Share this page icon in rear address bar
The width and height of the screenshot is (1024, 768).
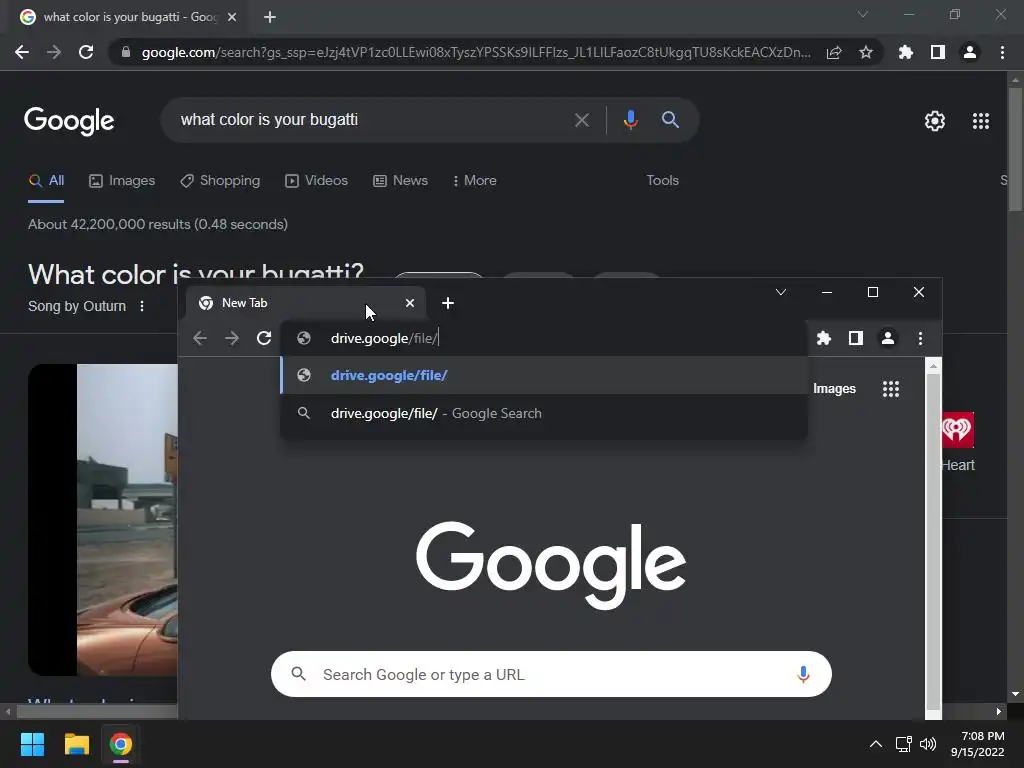pyautogui.click(x=834, y=52)
